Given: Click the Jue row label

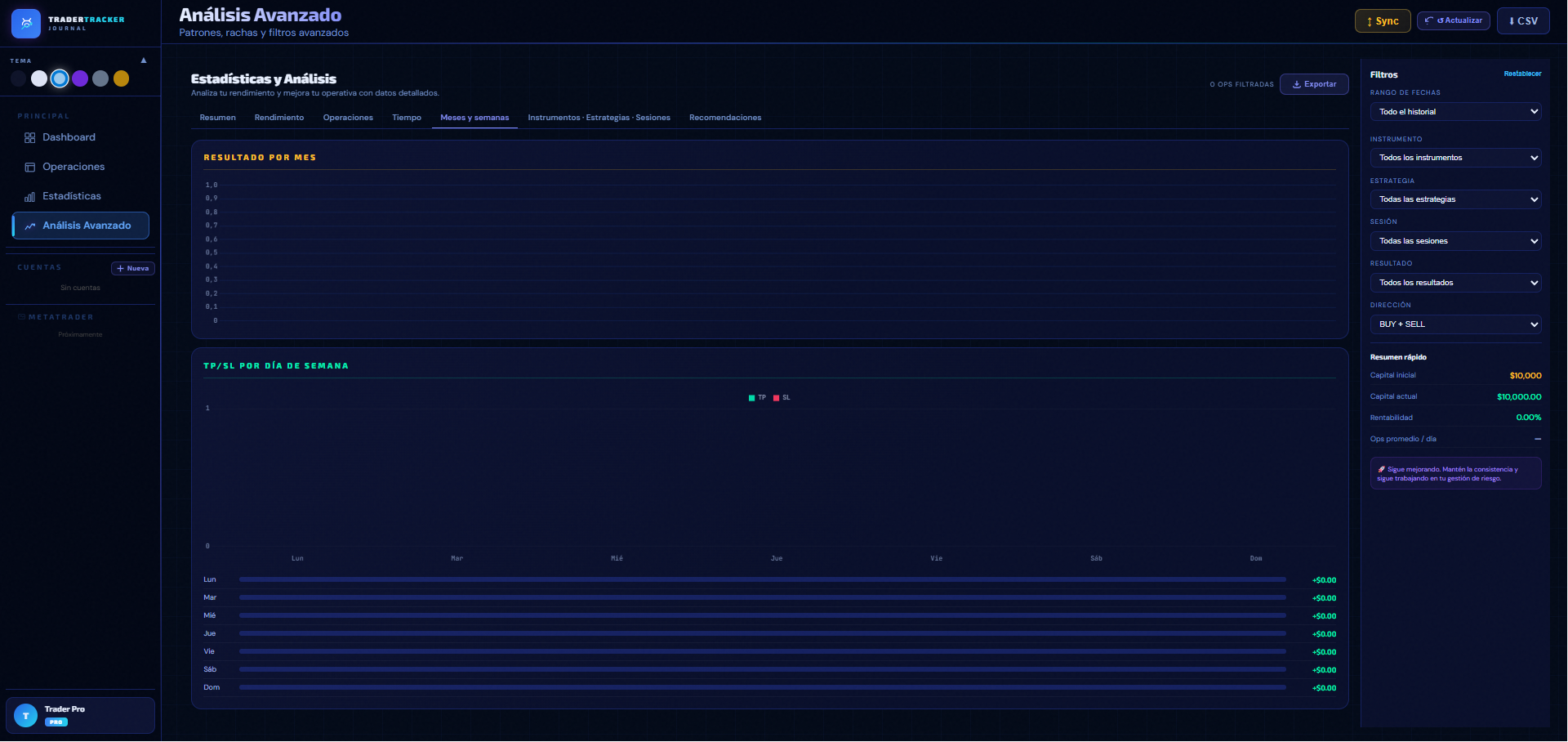Looking at the screenshot, I should pyautogui.click(x=210, y=633).
